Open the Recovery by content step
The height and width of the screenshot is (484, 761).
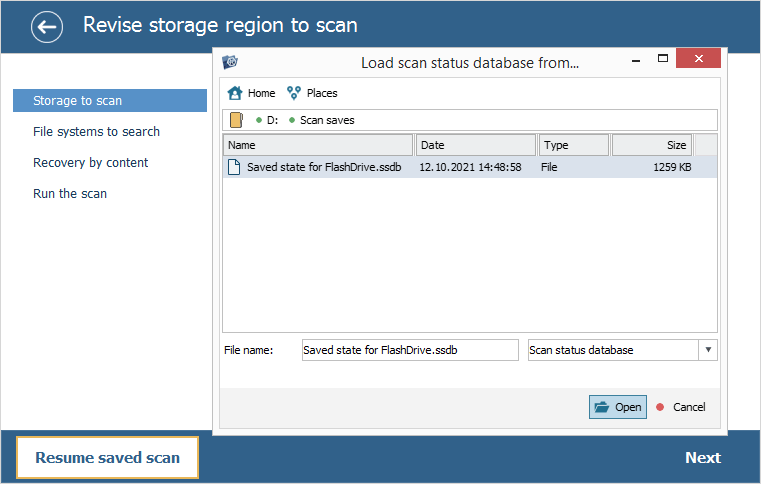point(90,163)
